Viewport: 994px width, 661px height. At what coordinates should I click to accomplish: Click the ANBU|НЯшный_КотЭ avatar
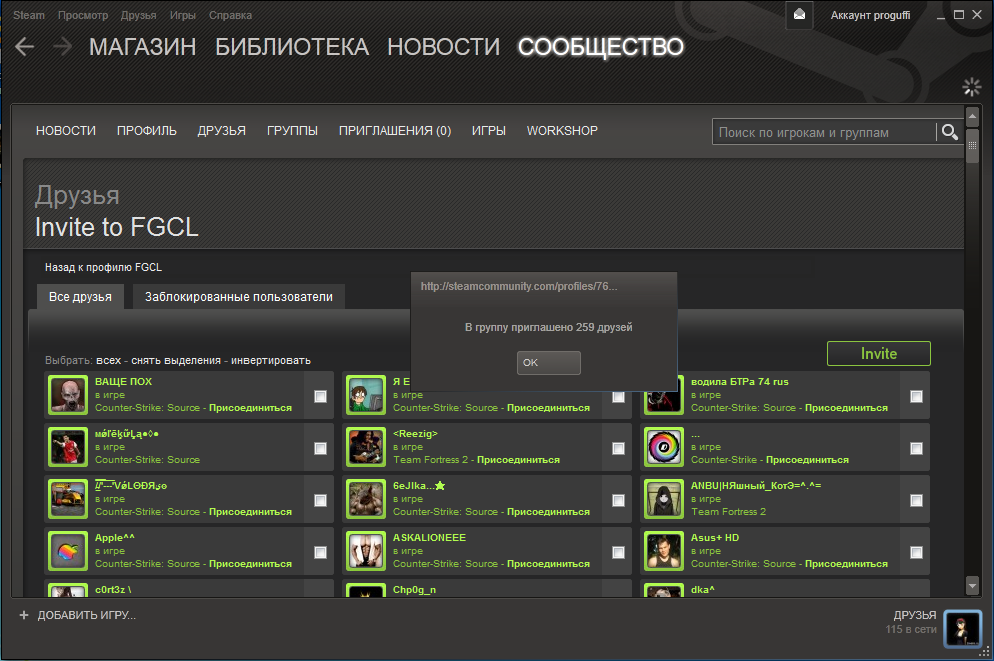click(x=664, y=499)
